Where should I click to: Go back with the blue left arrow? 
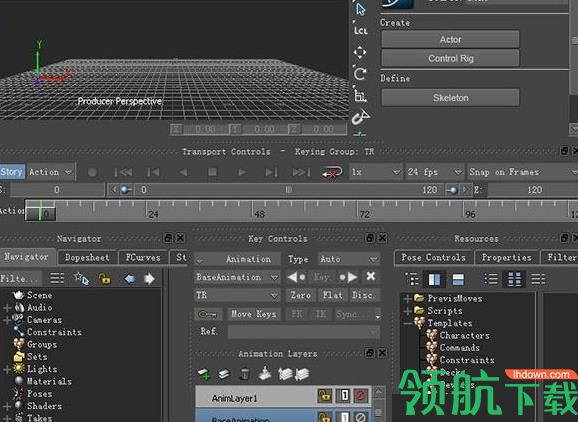click(129, 279)
